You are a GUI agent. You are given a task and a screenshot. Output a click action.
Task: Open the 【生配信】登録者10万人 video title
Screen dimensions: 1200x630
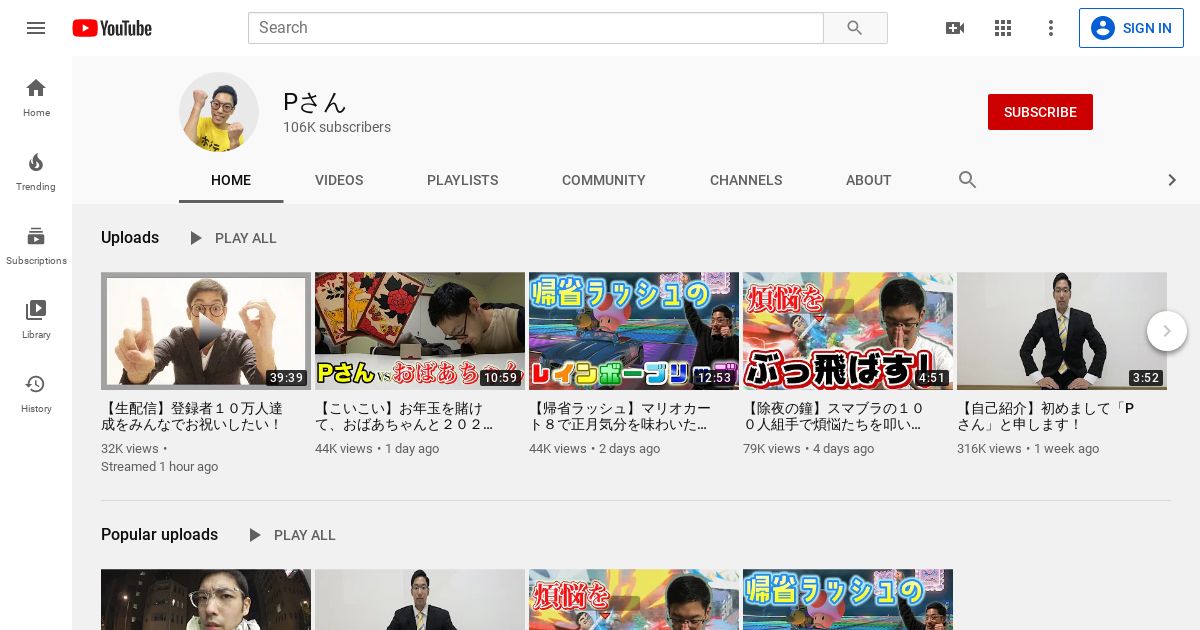[x=192, y=416]
